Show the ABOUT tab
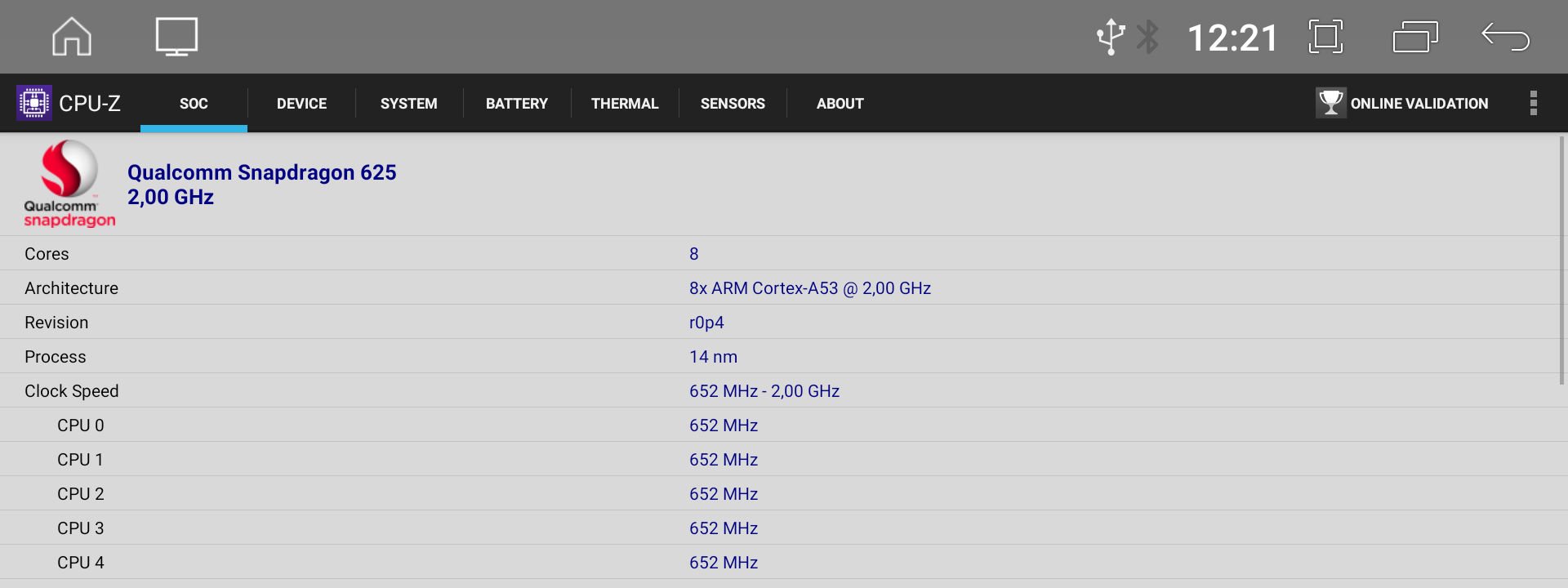Screen dimensions: 1568x588 tap(840, 104)
